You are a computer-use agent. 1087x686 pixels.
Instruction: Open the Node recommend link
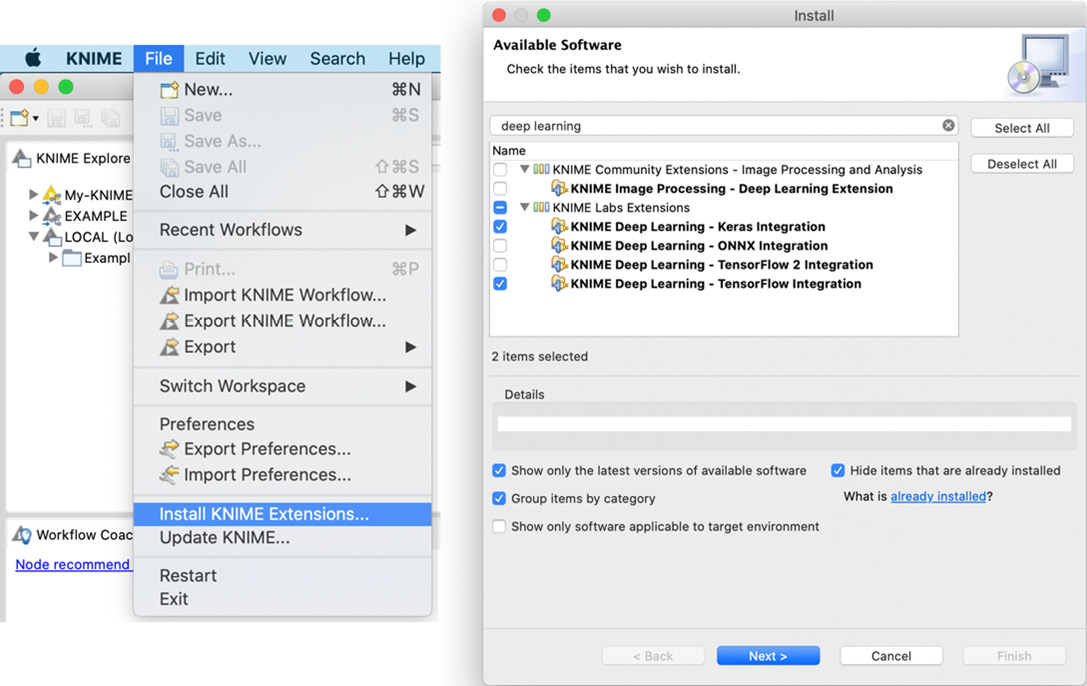[73, 564]
